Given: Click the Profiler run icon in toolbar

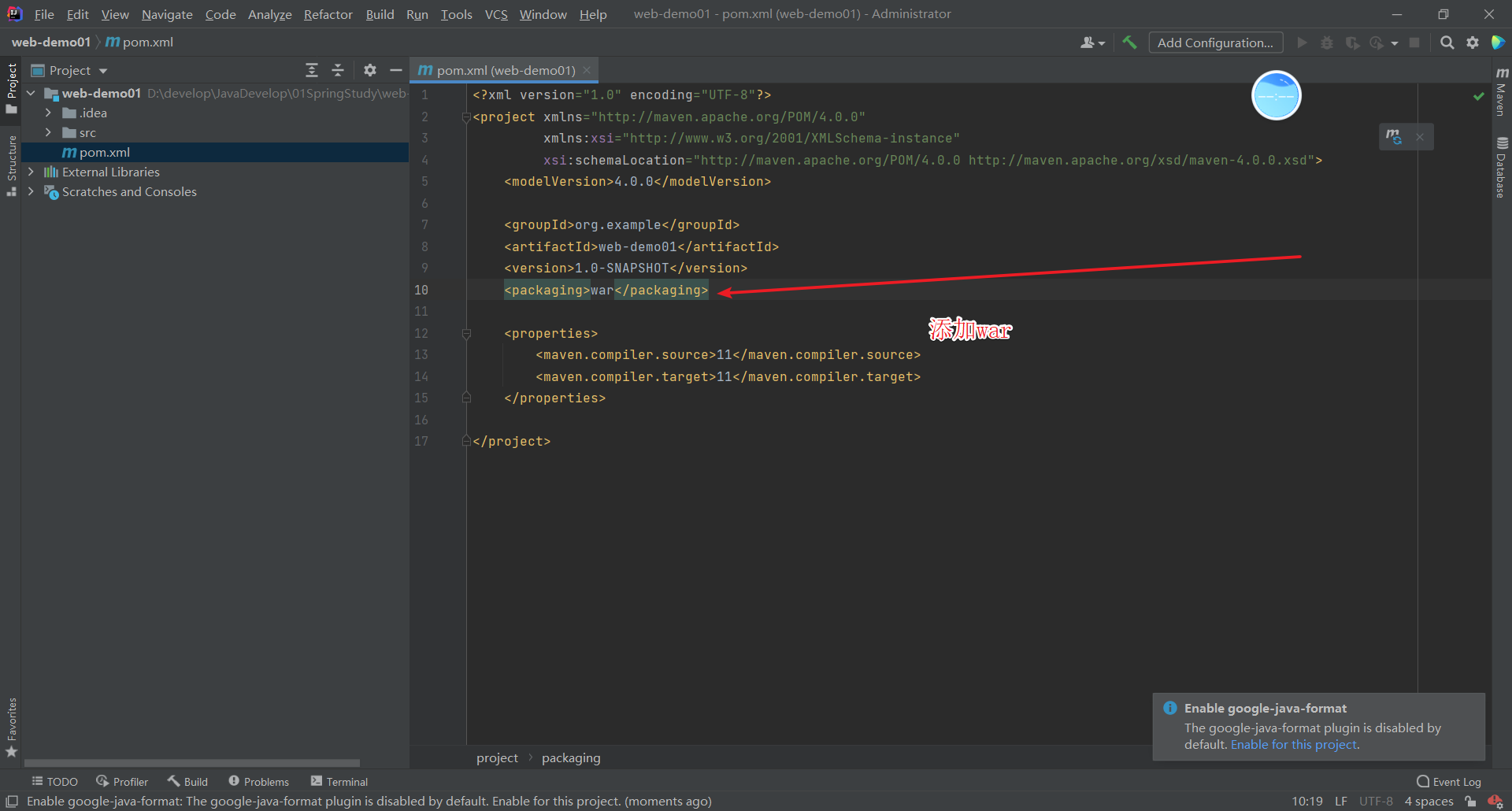Looking at the screenshot, I should click(x=1377, y=43).
